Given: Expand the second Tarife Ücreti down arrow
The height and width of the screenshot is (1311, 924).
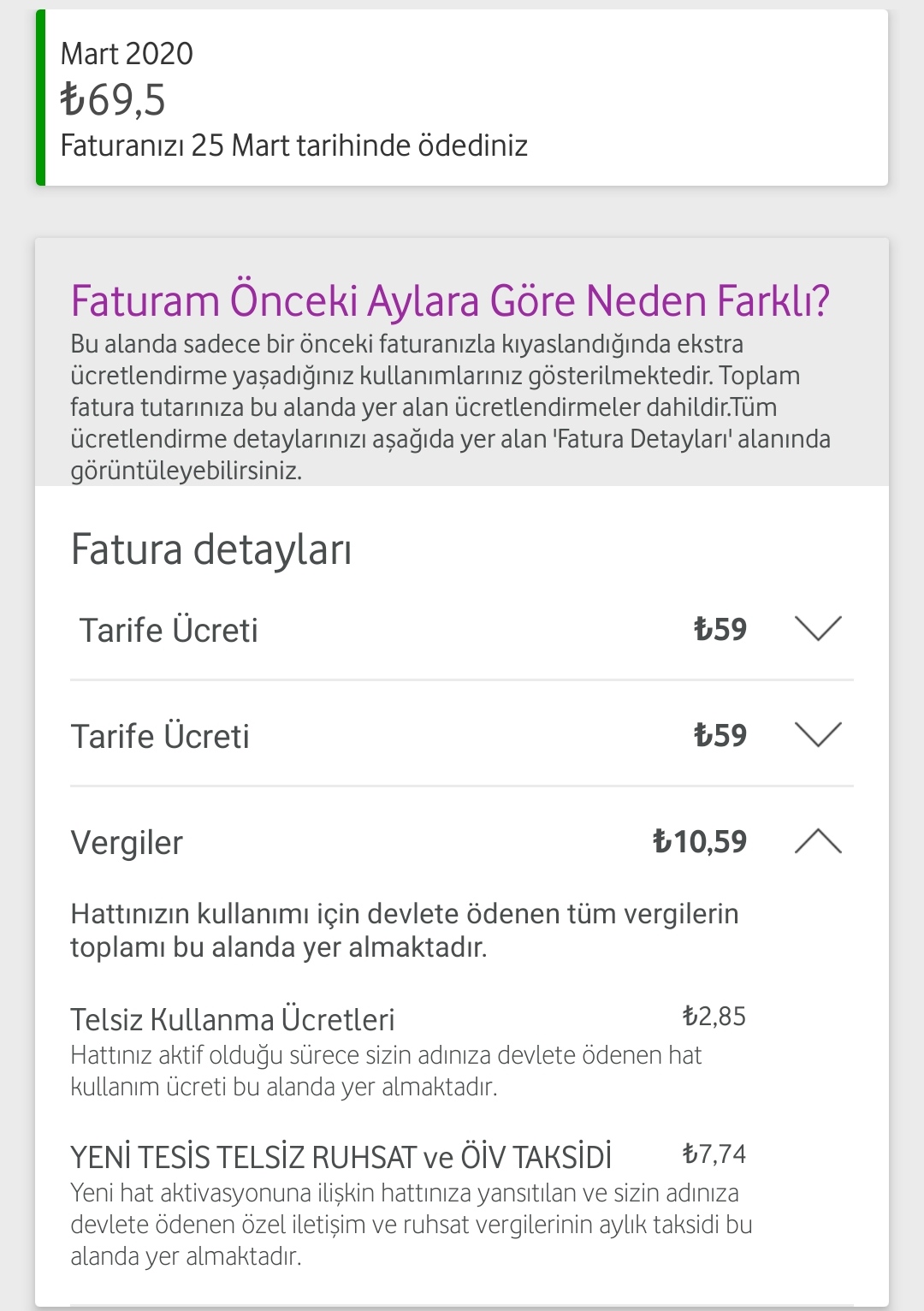Looking at the screenshot, I should click(818, 734).
